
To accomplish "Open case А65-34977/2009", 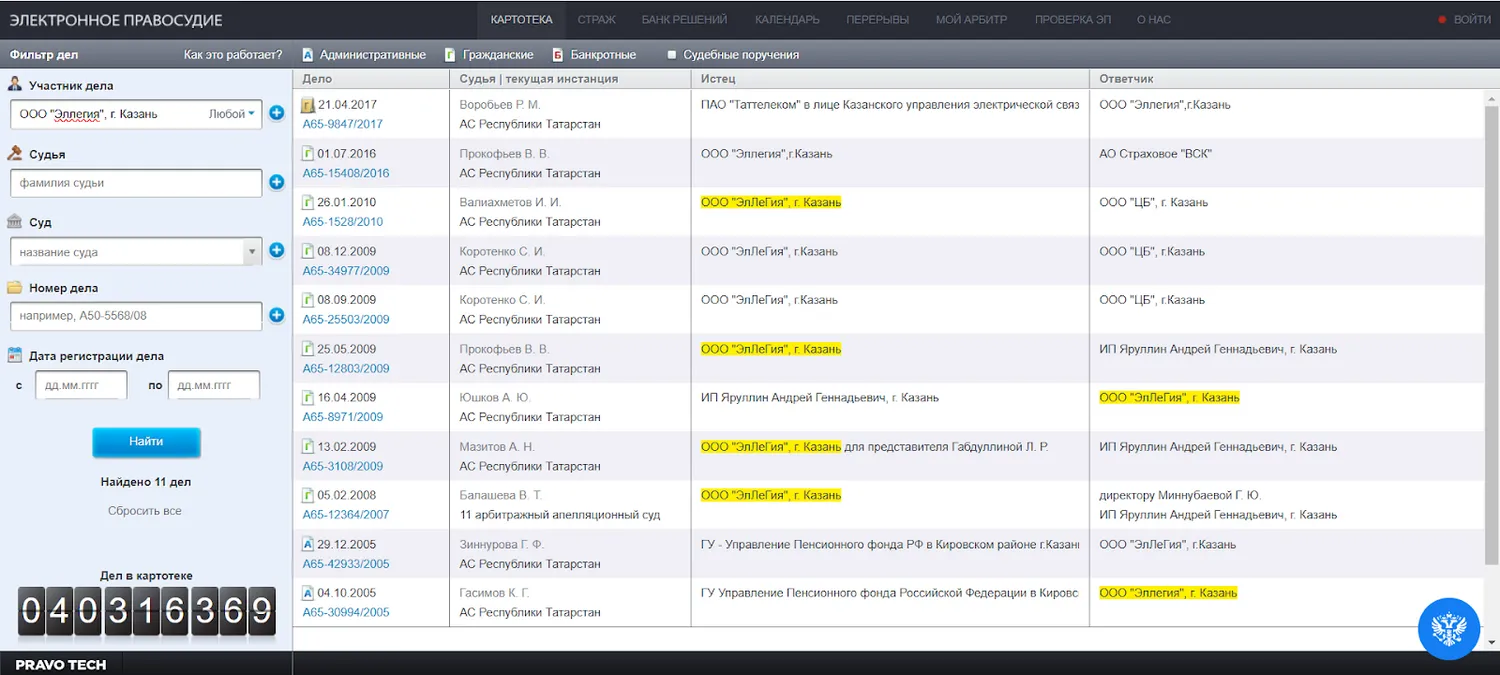I will tap(346, 271).
